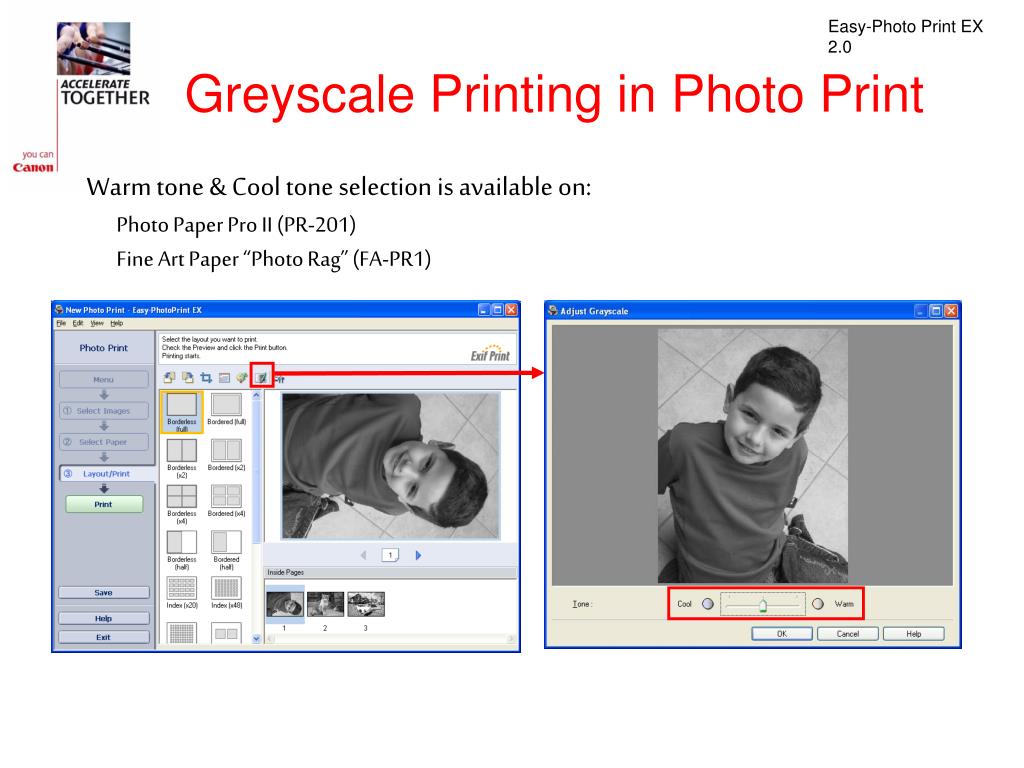Open the Adjust Grayscale tool icon

[x=262, y=377]
